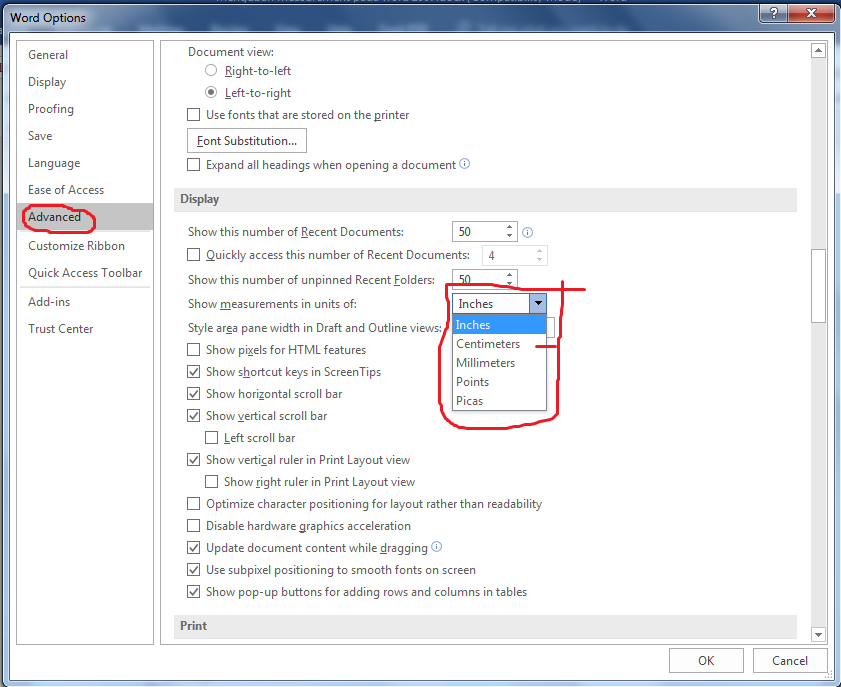Click info icon beside Update document while dragging
The image size is (841, 687).
click(x=437, y=547)
